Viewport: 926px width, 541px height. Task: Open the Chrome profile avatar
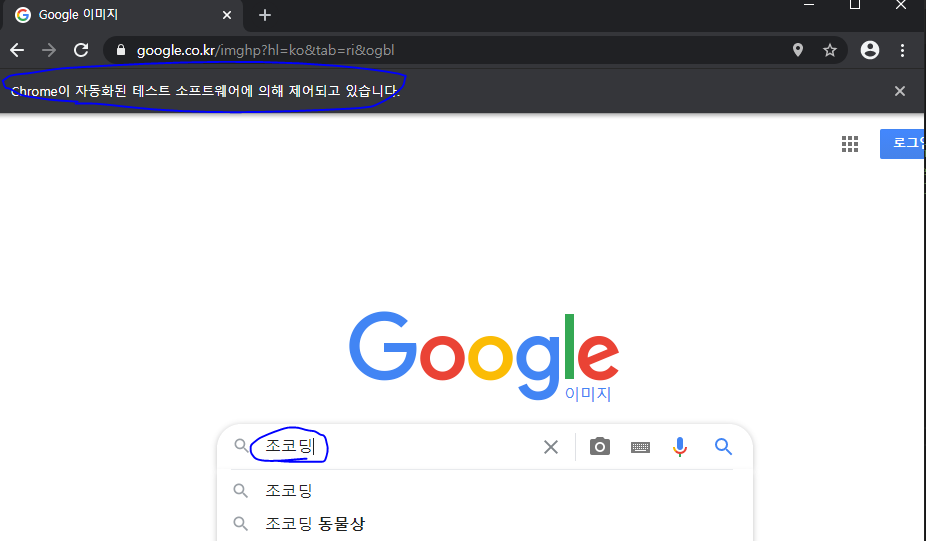[869, 50]
